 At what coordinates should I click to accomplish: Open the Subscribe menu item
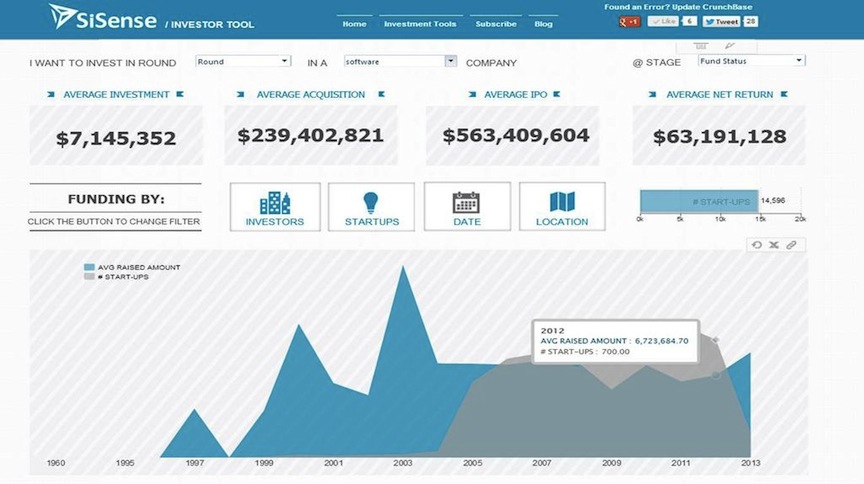click(496, 24)
